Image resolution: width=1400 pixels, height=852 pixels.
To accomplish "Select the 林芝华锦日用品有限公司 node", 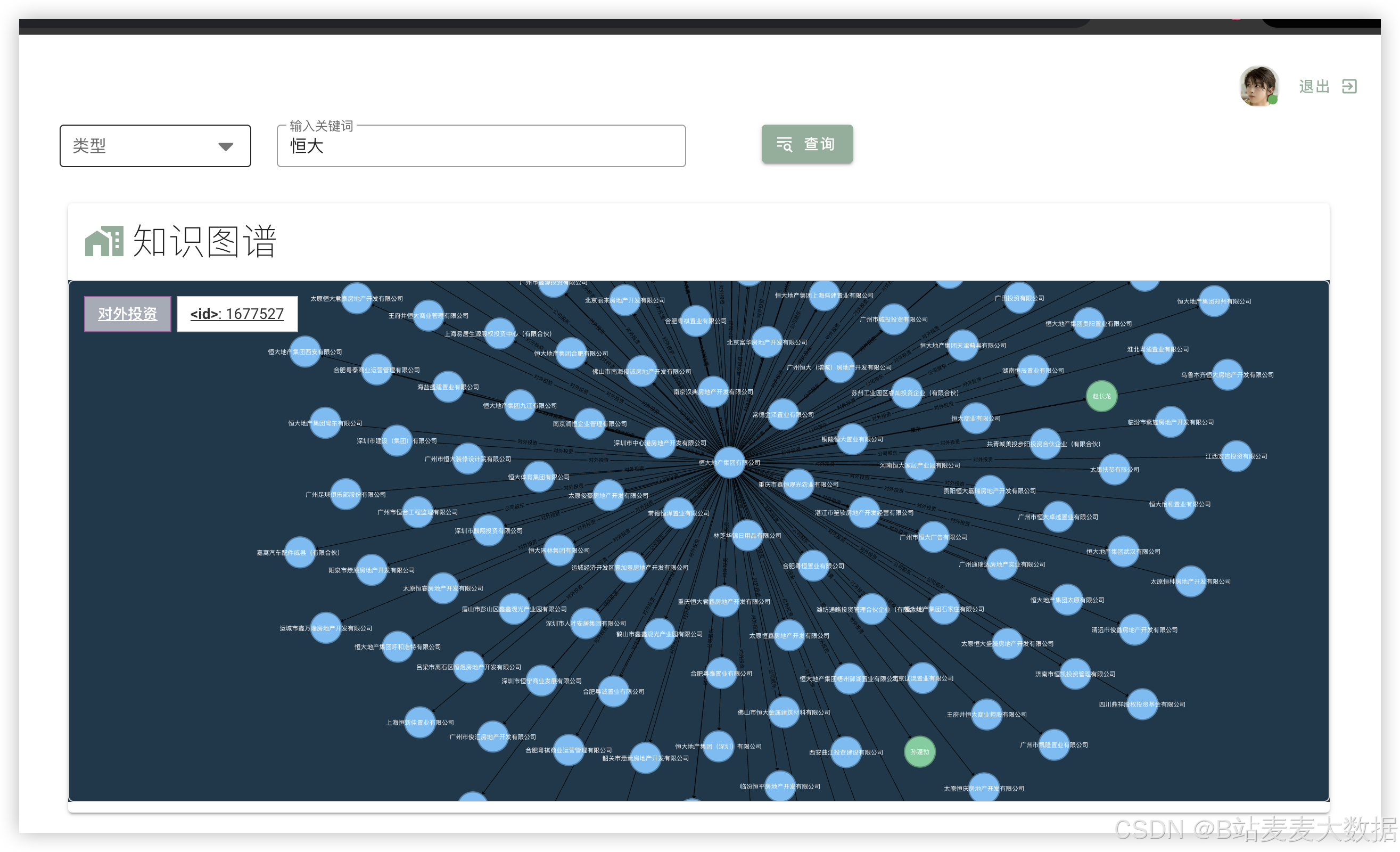I will click(x=747, y=535).
